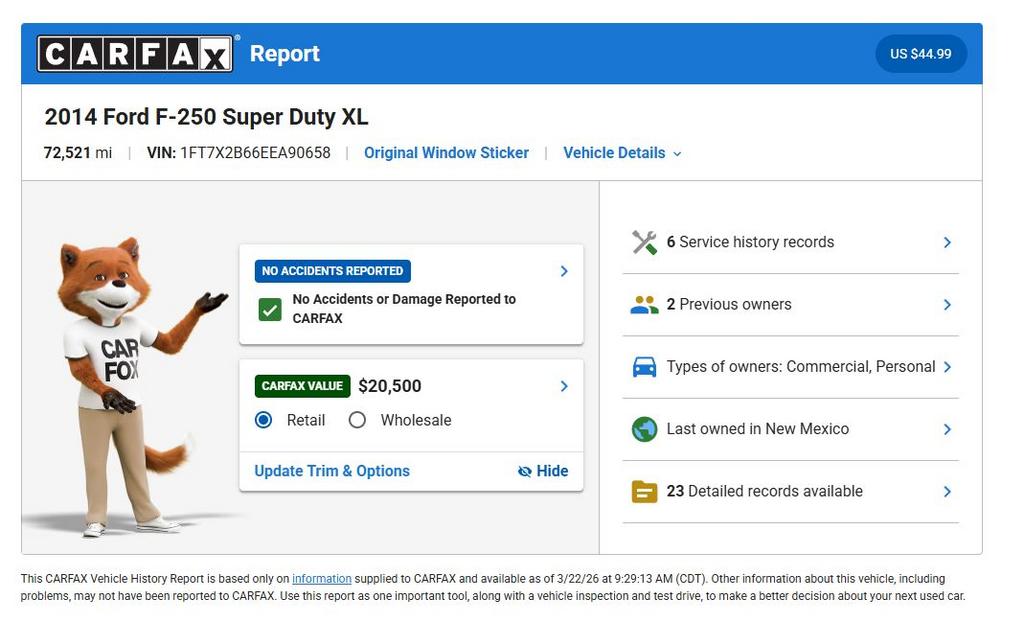
Task: Click the globe last owned icon
Action: pyautogui.click(x=644, y=429)
